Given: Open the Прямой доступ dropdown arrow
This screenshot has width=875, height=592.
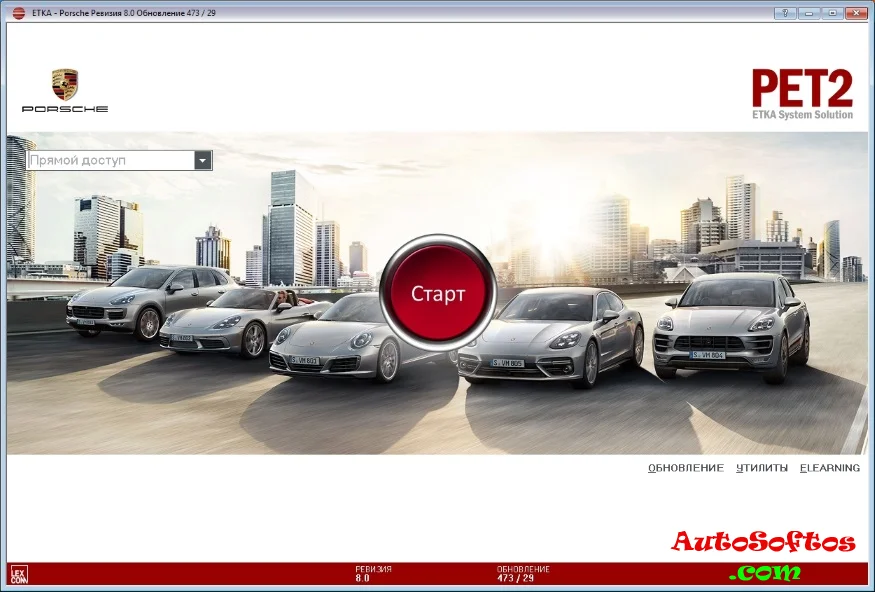Looking at the screenshot, I should coord(203,160).
